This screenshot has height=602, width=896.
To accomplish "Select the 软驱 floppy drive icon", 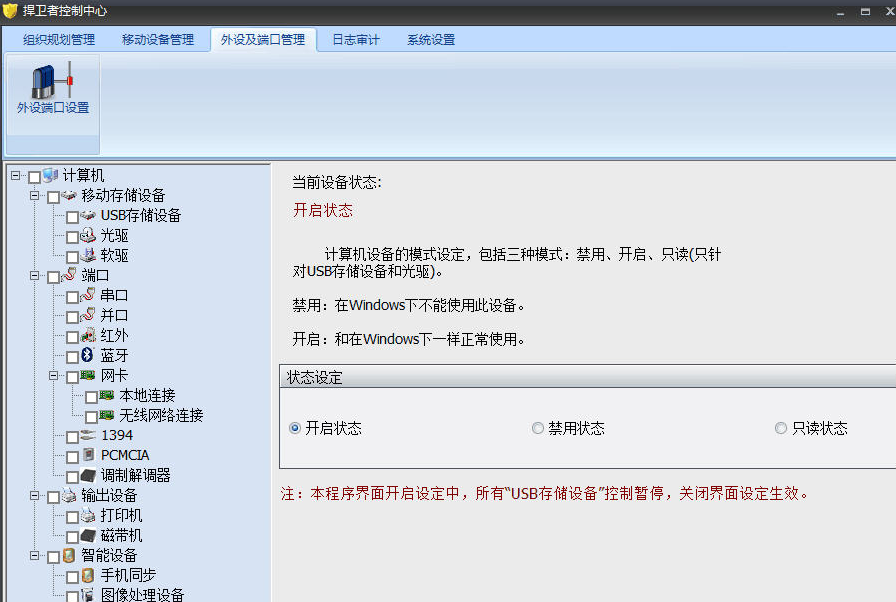I will coord(89,255).
